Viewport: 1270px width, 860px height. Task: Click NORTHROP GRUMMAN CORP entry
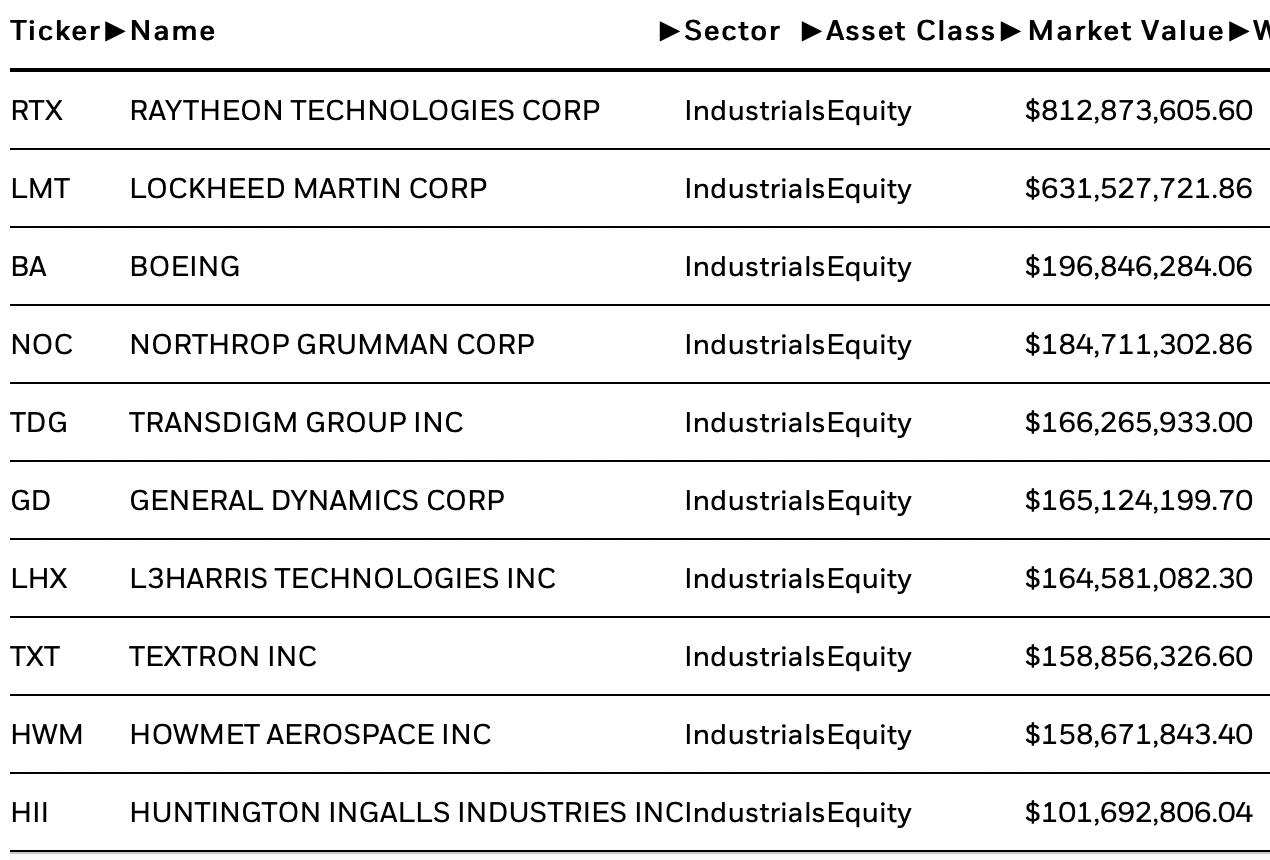tap(332, 344)
